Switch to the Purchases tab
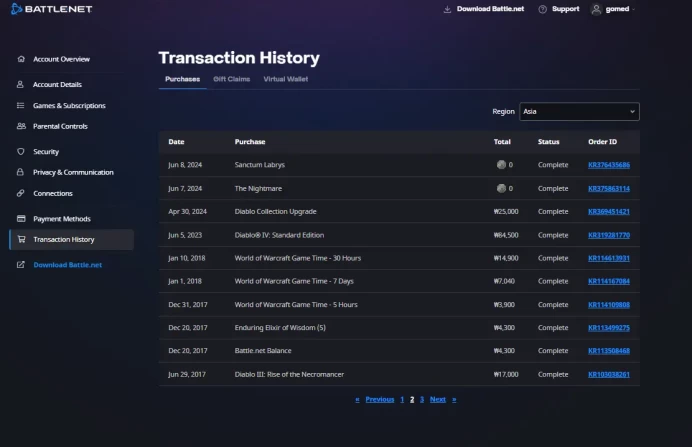692x447 pixels. coord(182,79)
